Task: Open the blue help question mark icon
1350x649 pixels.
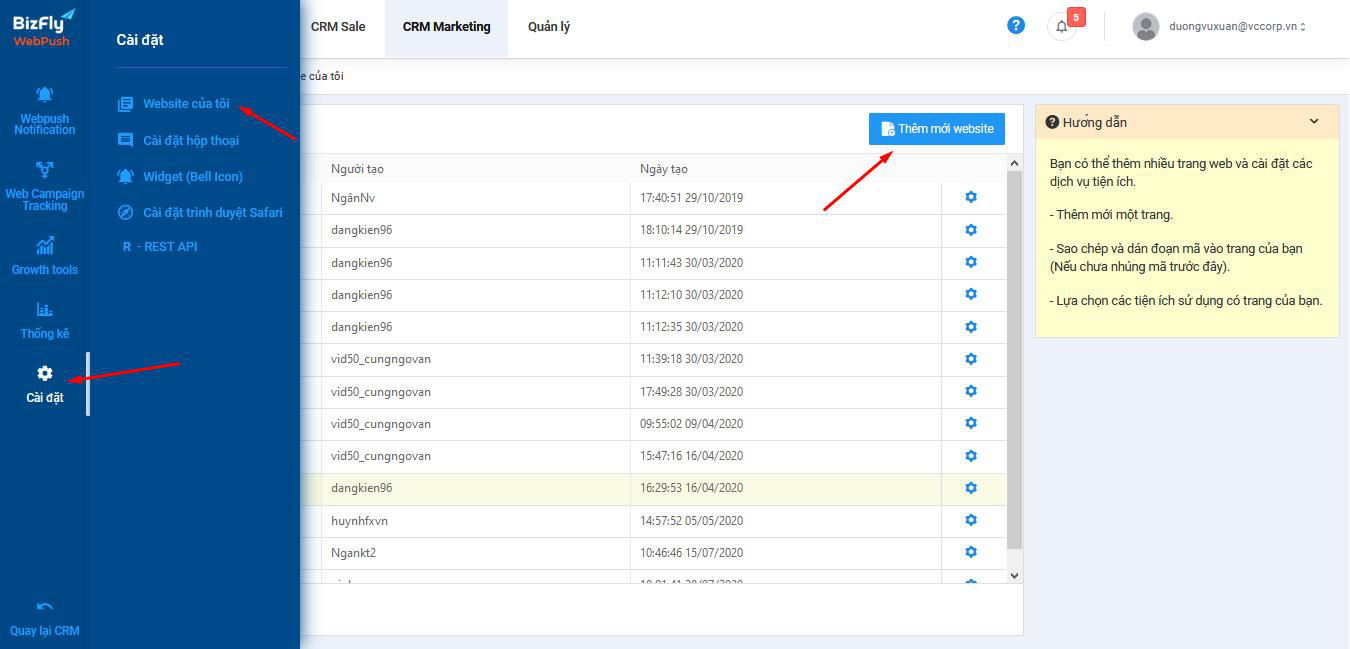Action: tap(1016, 26)
